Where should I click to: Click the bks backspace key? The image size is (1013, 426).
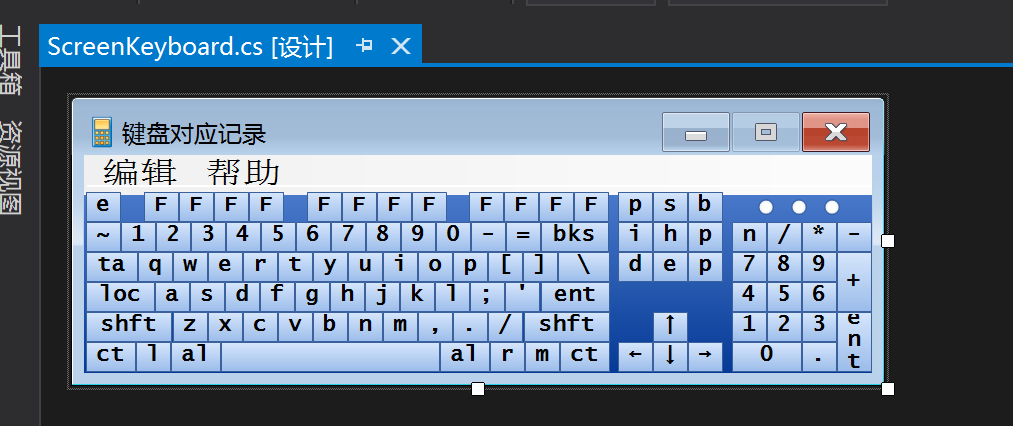(x=574, y=237)
